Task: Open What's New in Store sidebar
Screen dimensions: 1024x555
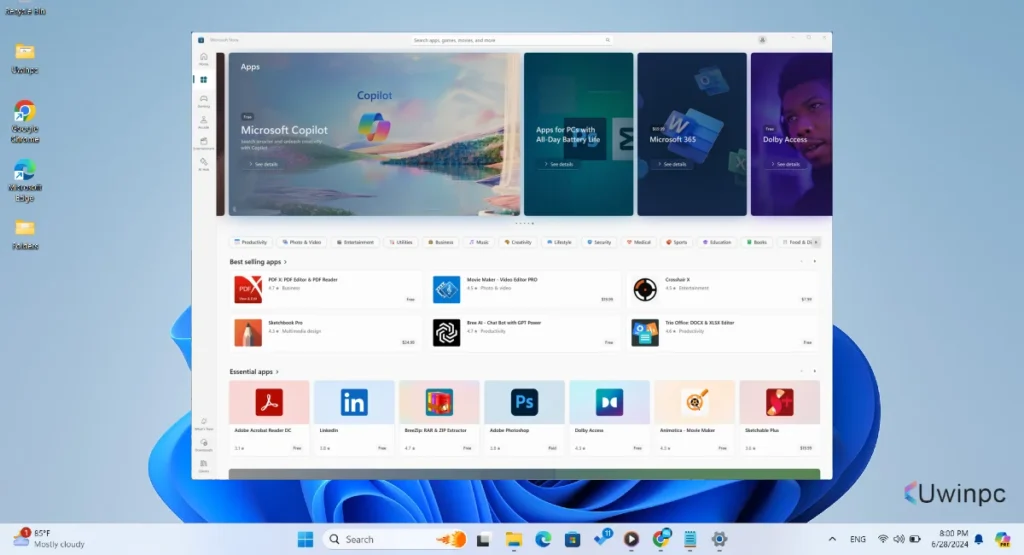Action: (204, 424)
